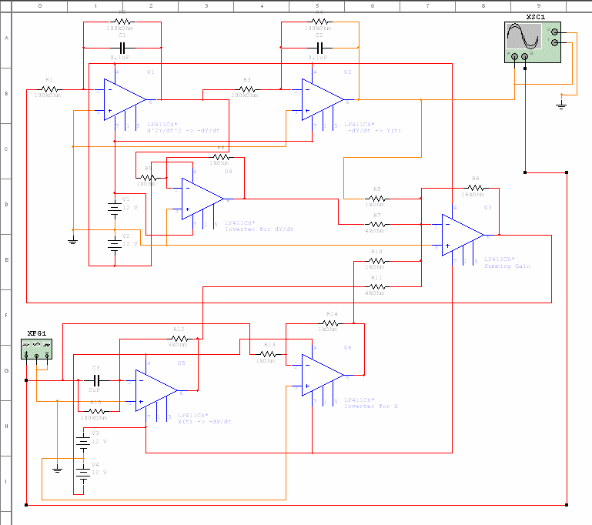The image size is (592, 525).
Task: Click the ground symbol below the oscilloscope
Action: tap(561, 104)
